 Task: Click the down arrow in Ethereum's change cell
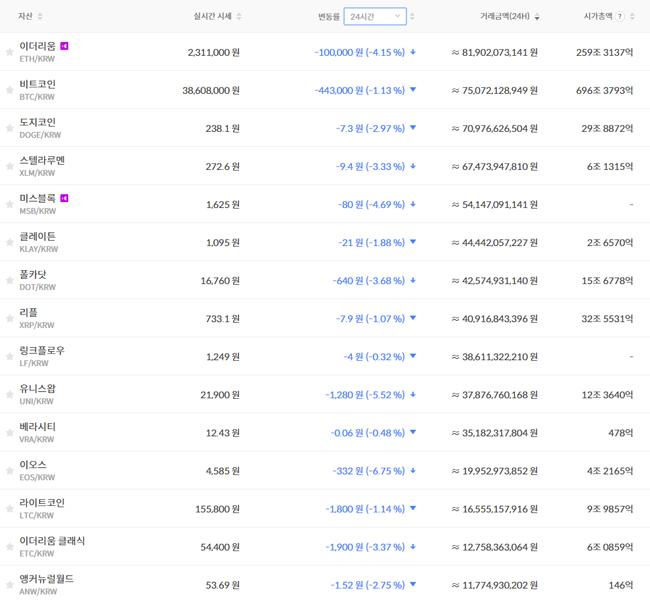coord(413,52)
